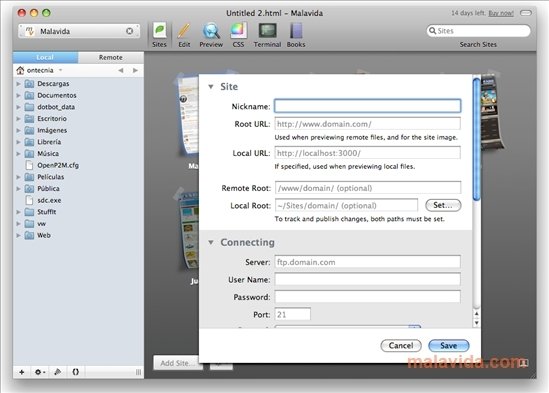This screenshot has width=549, height=393.
Task: Expand the Escritorio folder
Action: (18, 119)
